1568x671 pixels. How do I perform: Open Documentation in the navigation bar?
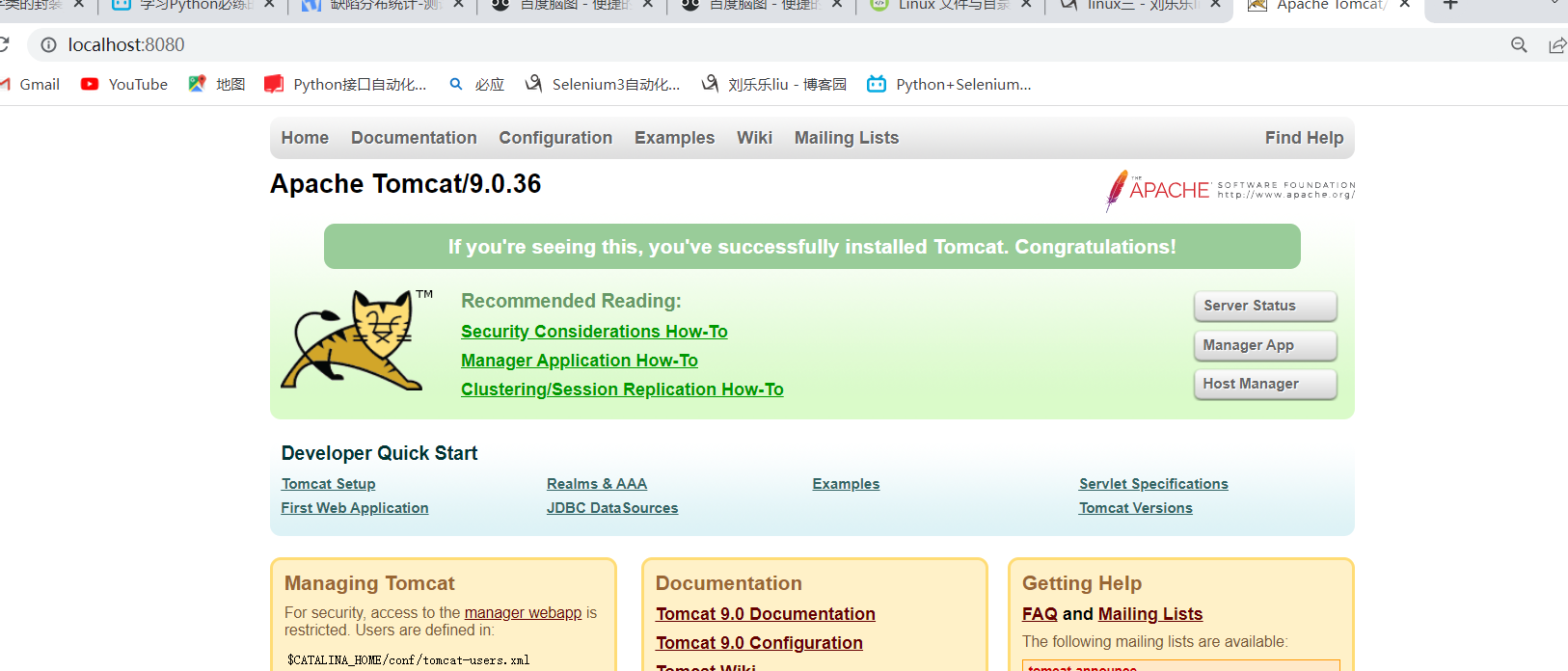pyautogui.click(x=414, y=138)
